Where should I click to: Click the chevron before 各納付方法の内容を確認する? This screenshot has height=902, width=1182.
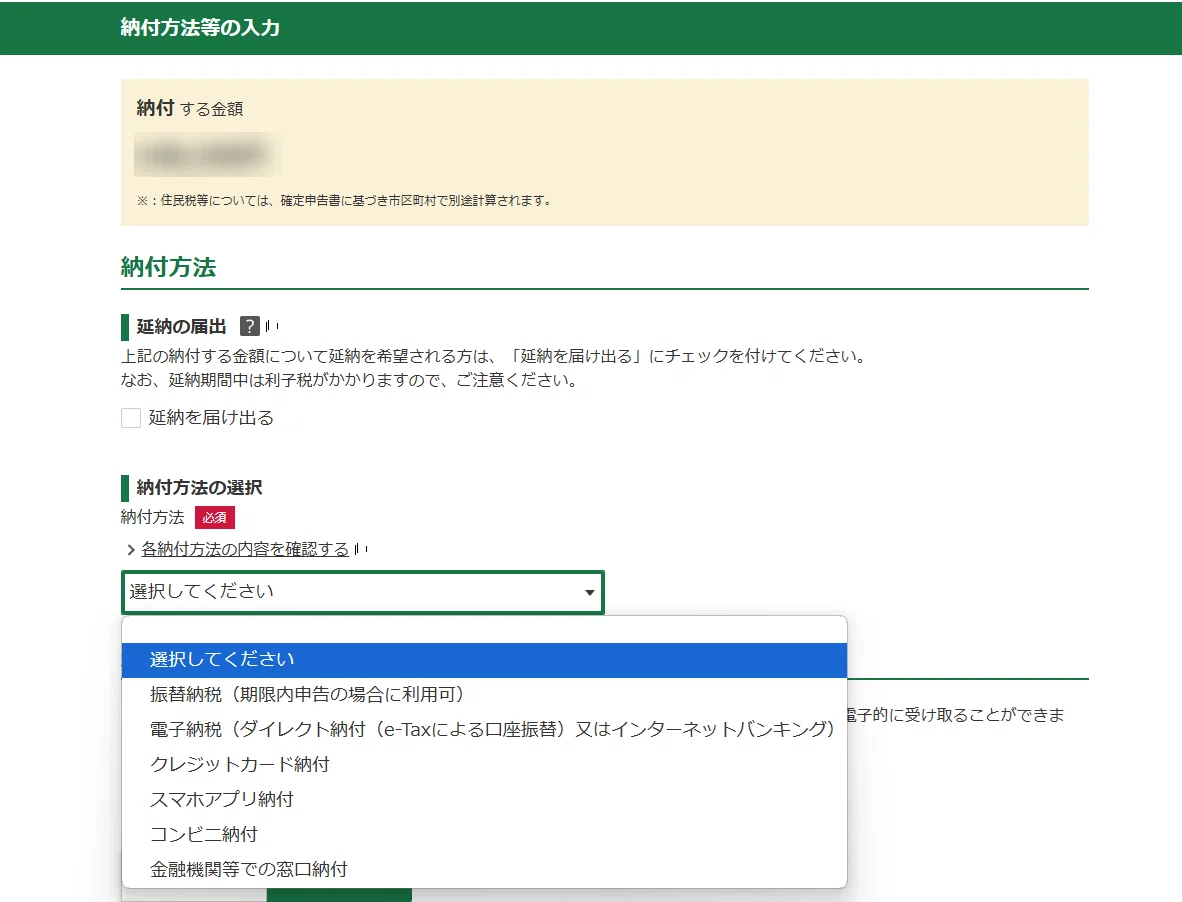click(130, 550)
